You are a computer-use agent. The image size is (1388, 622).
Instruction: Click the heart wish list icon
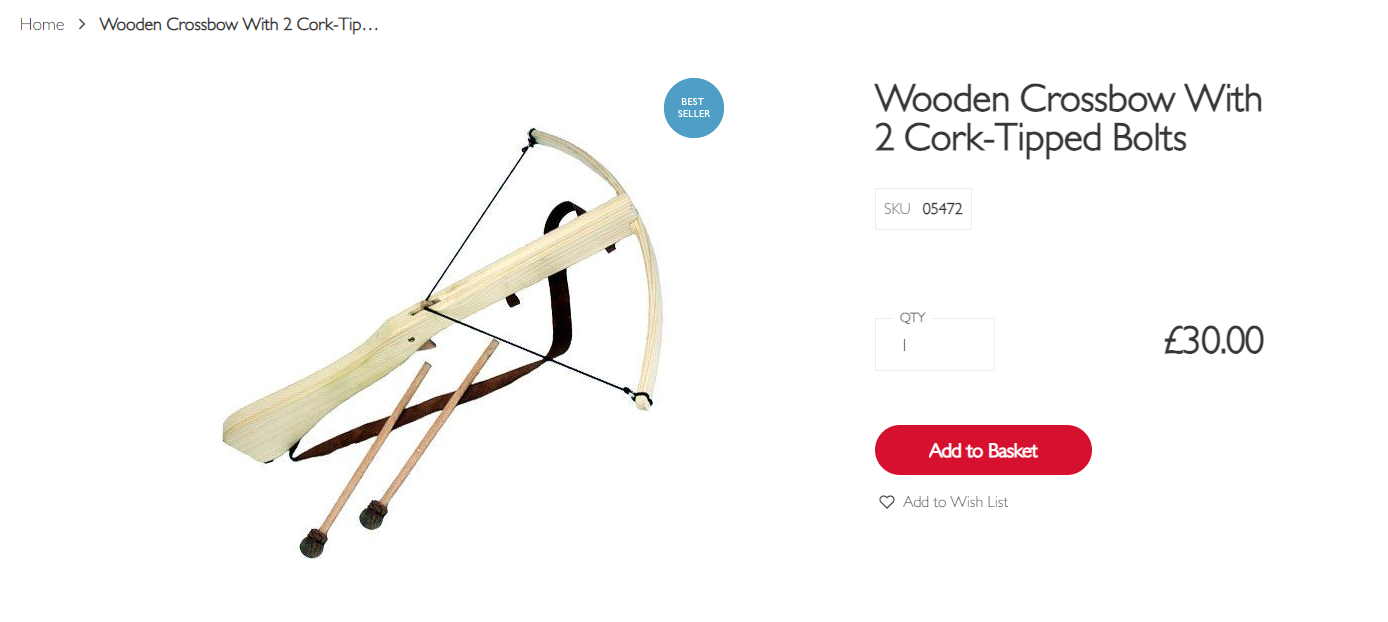click(x=886, y=502)
